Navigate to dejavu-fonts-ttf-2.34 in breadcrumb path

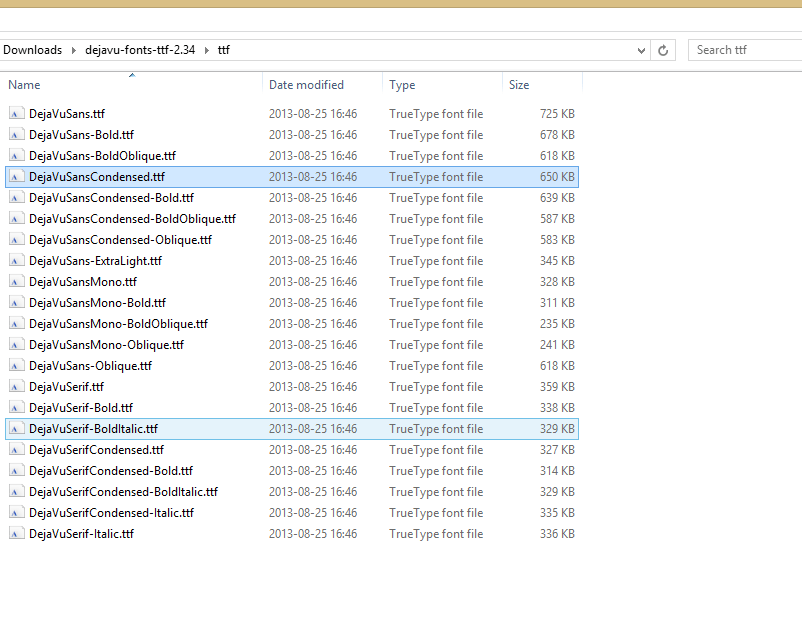140,50
